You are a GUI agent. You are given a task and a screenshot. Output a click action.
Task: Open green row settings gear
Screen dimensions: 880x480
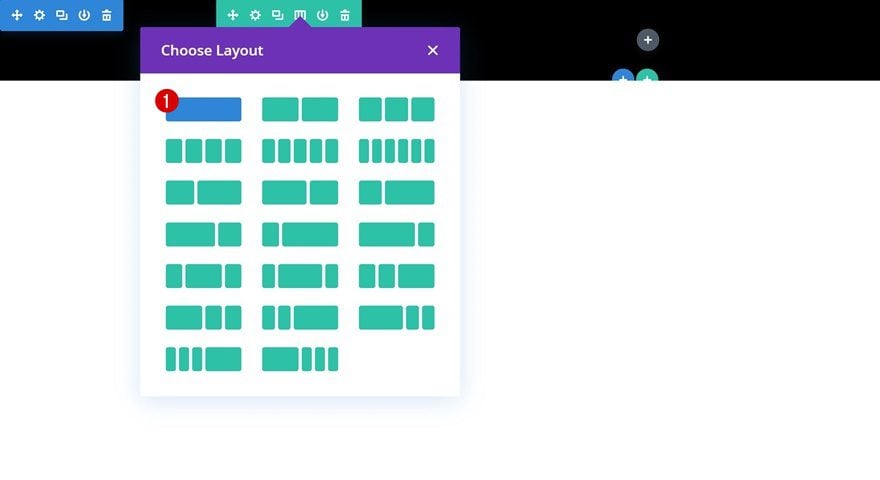click(x=255, y=15)
